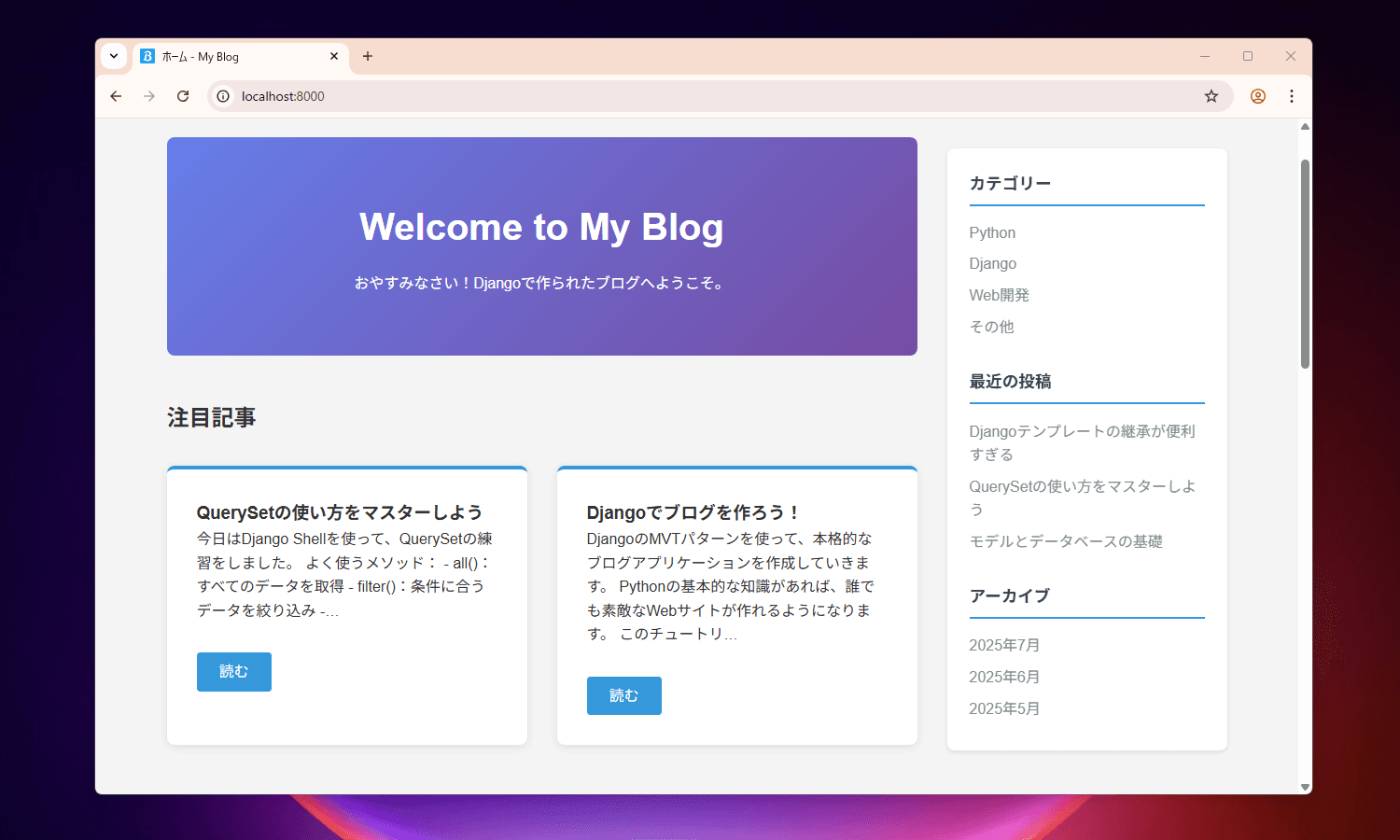Open recent post モデルとデータベースの基礎
Image resolution: width=1400 pixels, height=840 pixels.
(x=1066, y=541)
